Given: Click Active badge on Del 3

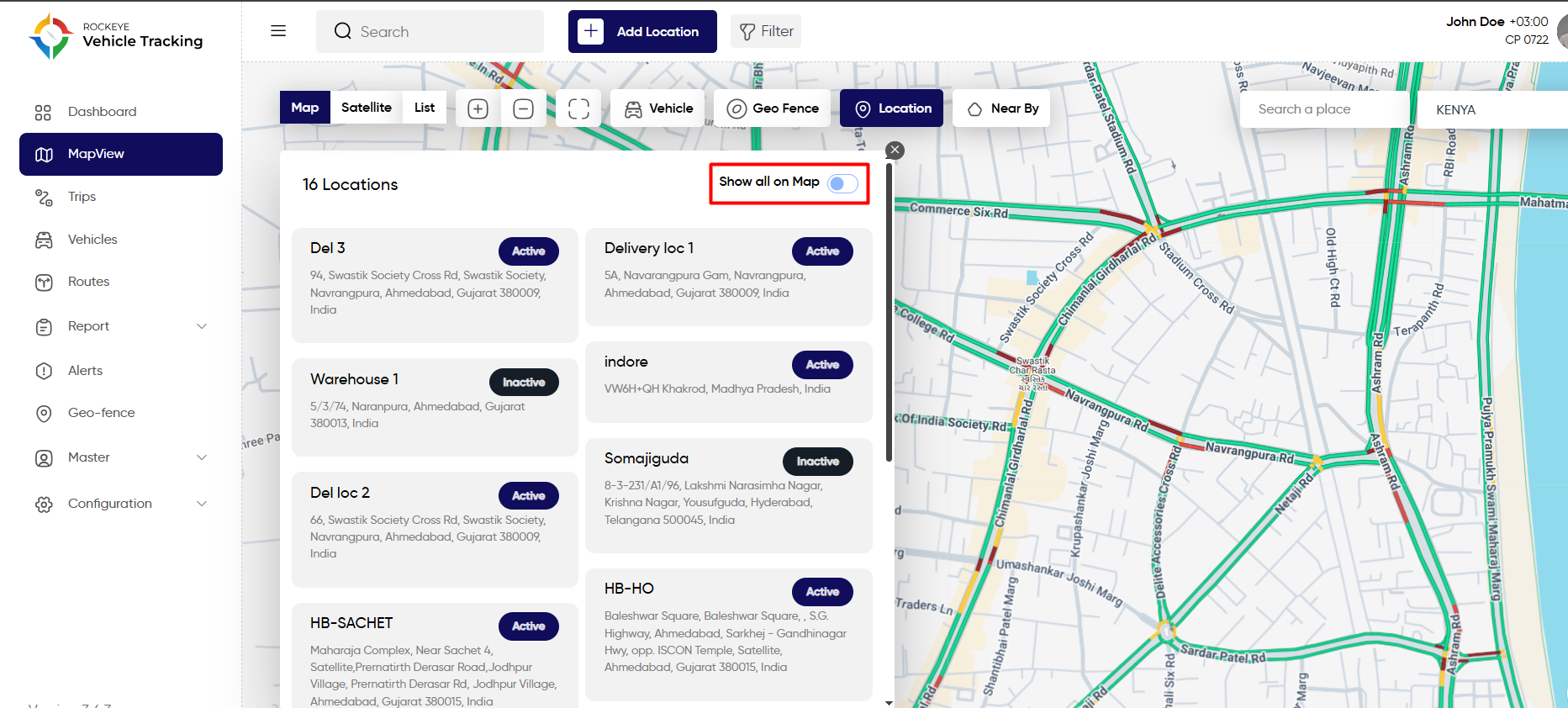Looking at the screenshot, I should tap(529, 251).
